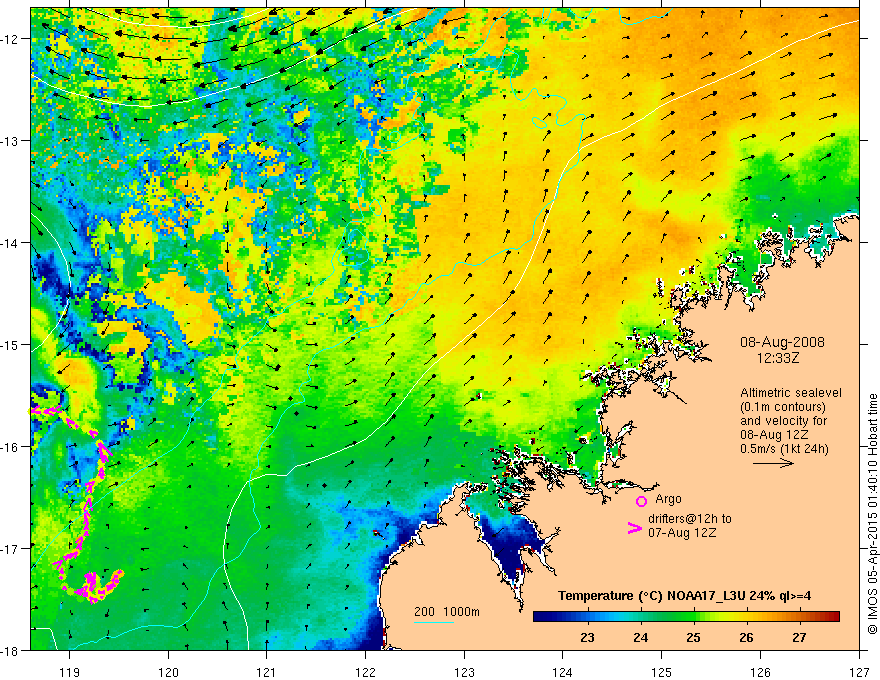Click the longitude axis label 119

[70, 672]
